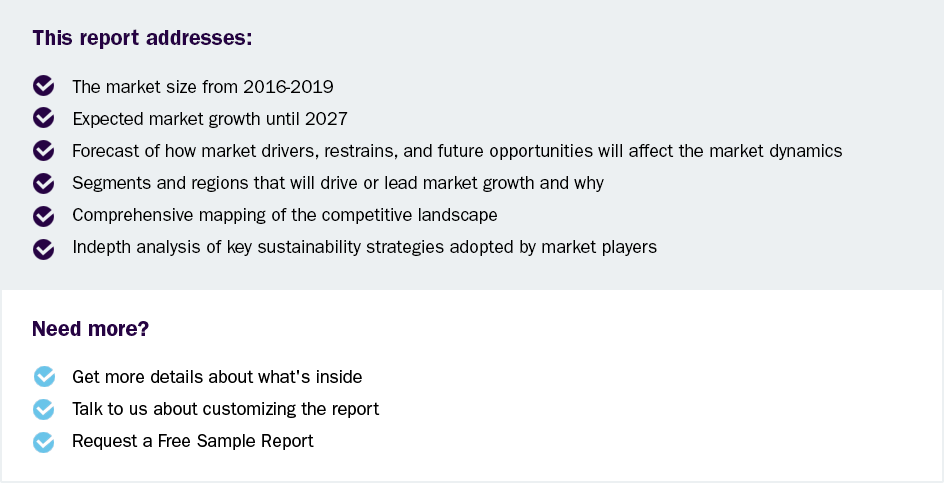This screenshot has height=483, width=944.
Task: Click 'Expected market growth until 2027' text
Action: [210, 119]
